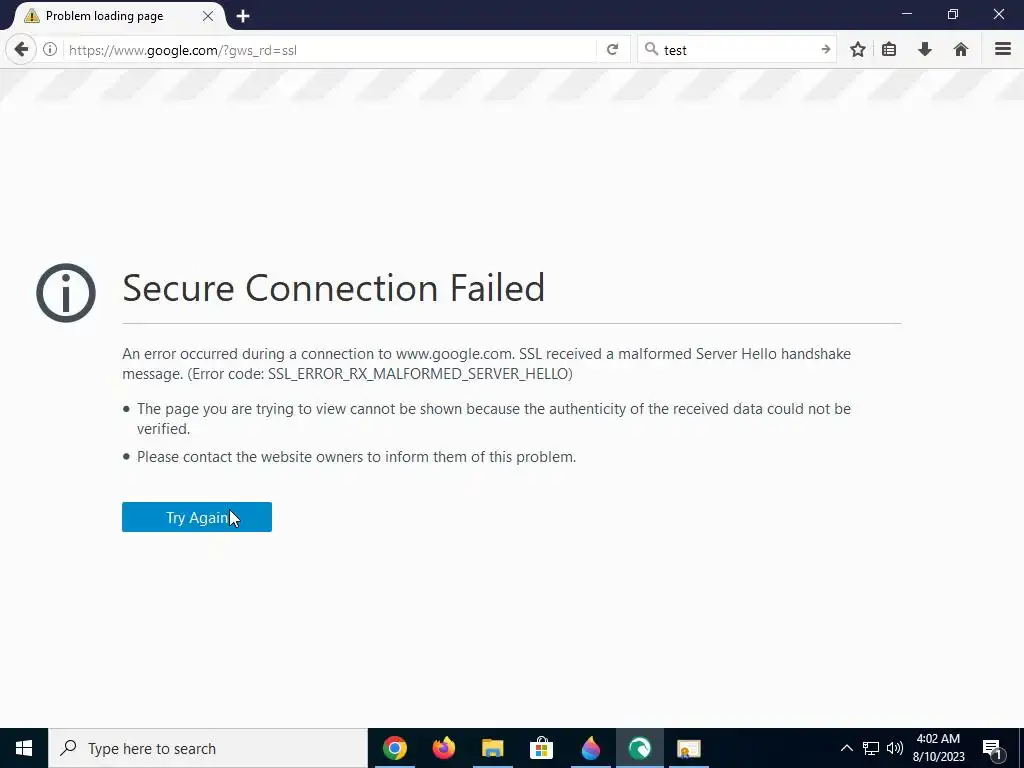Go to the Home page

click(961, 49)
